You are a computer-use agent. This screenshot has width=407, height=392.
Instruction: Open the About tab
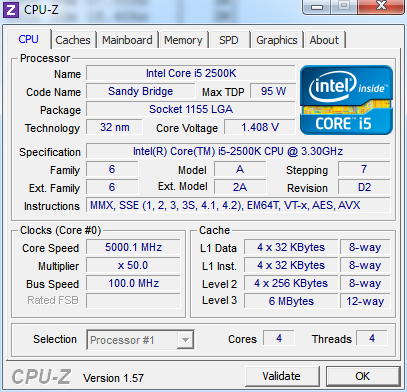324,40
